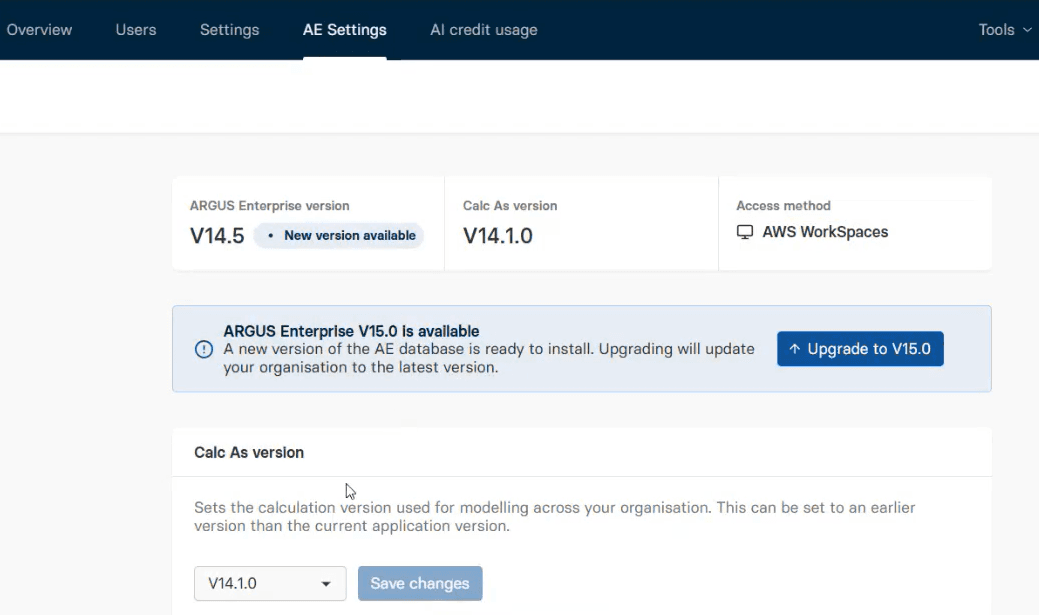Click the info icon in upgrade banner

coord(204,349)
